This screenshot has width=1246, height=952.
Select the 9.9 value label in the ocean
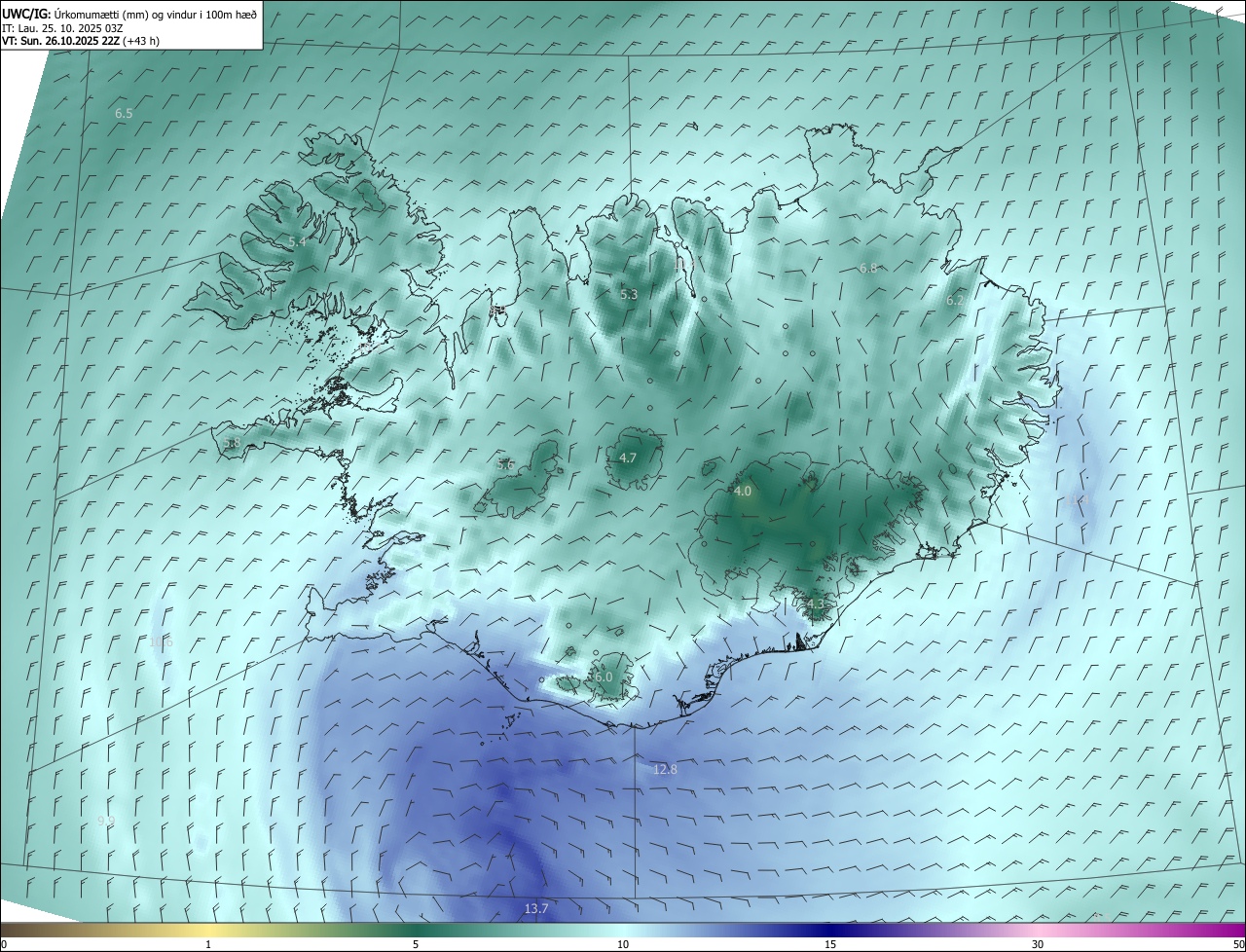pos(106,822)
